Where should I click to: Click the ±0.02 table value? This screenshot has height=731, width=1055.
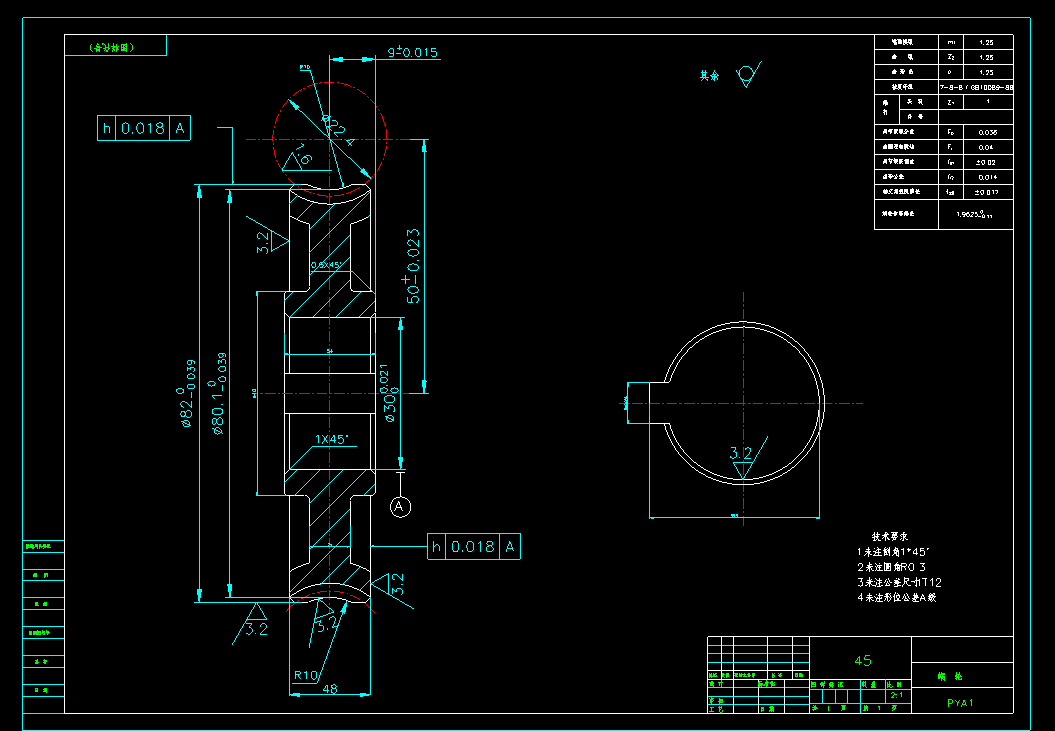coord(988,162)
